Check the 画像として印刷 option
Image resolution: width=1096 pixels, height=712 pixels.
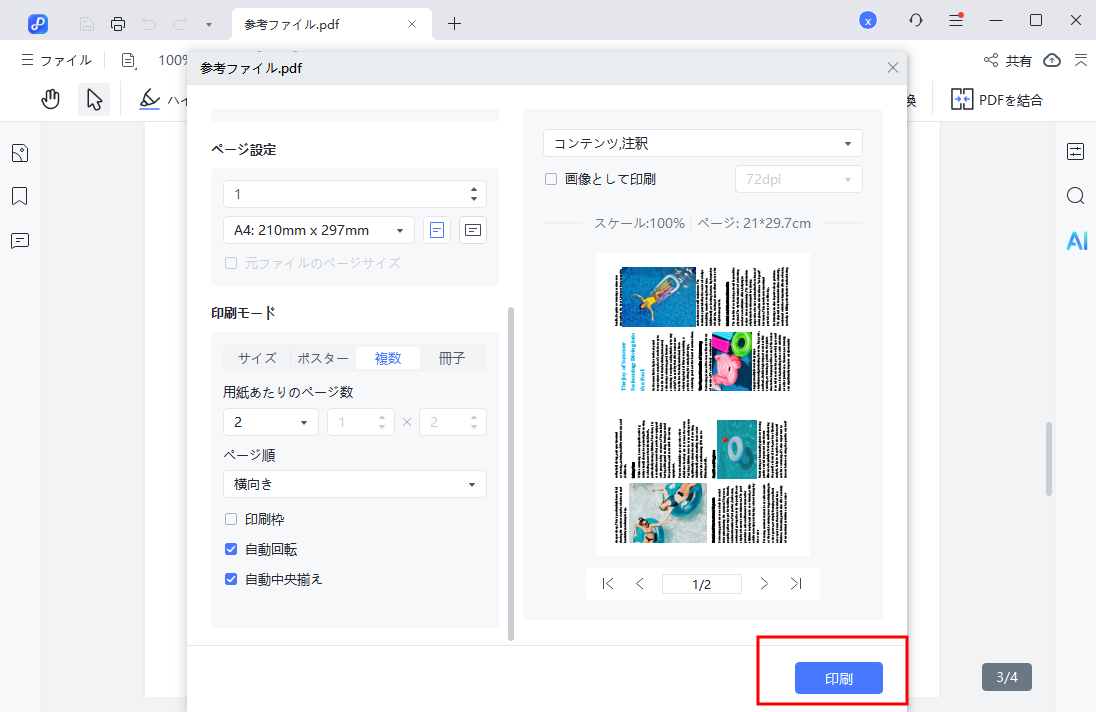pos(550,178)
